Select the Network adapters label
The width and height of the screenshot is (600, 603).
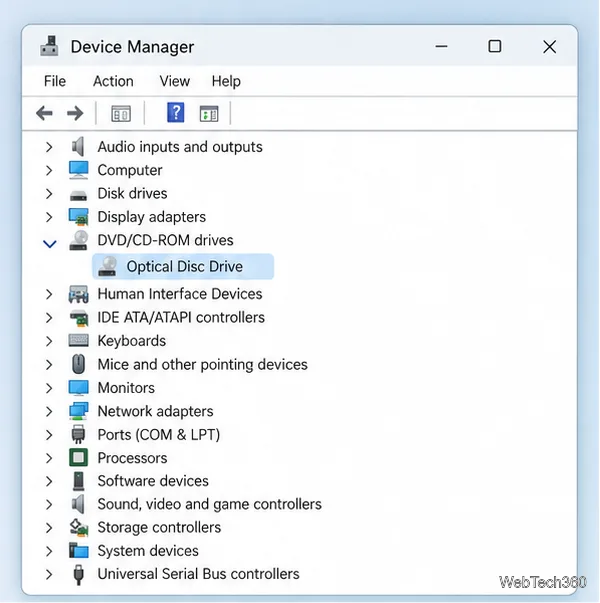tap(155, 411)
